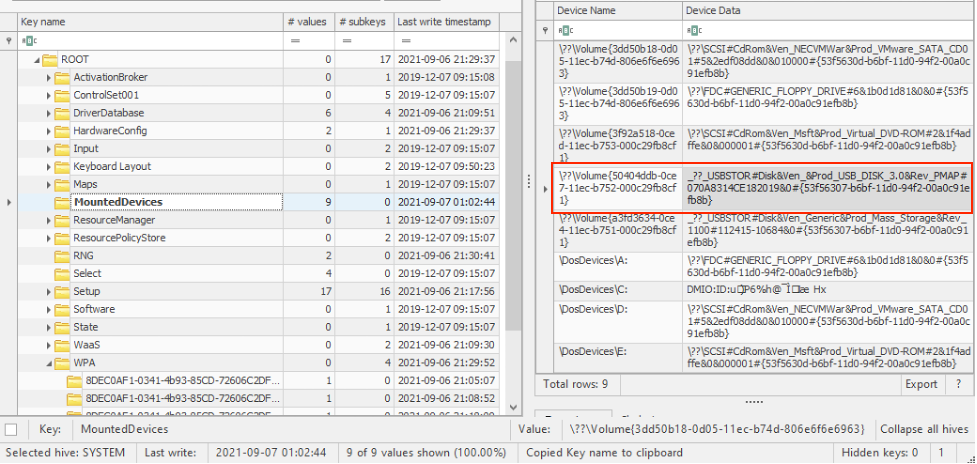
Task: Expand the HardwareConfig key
Action: tap(49, 131)
